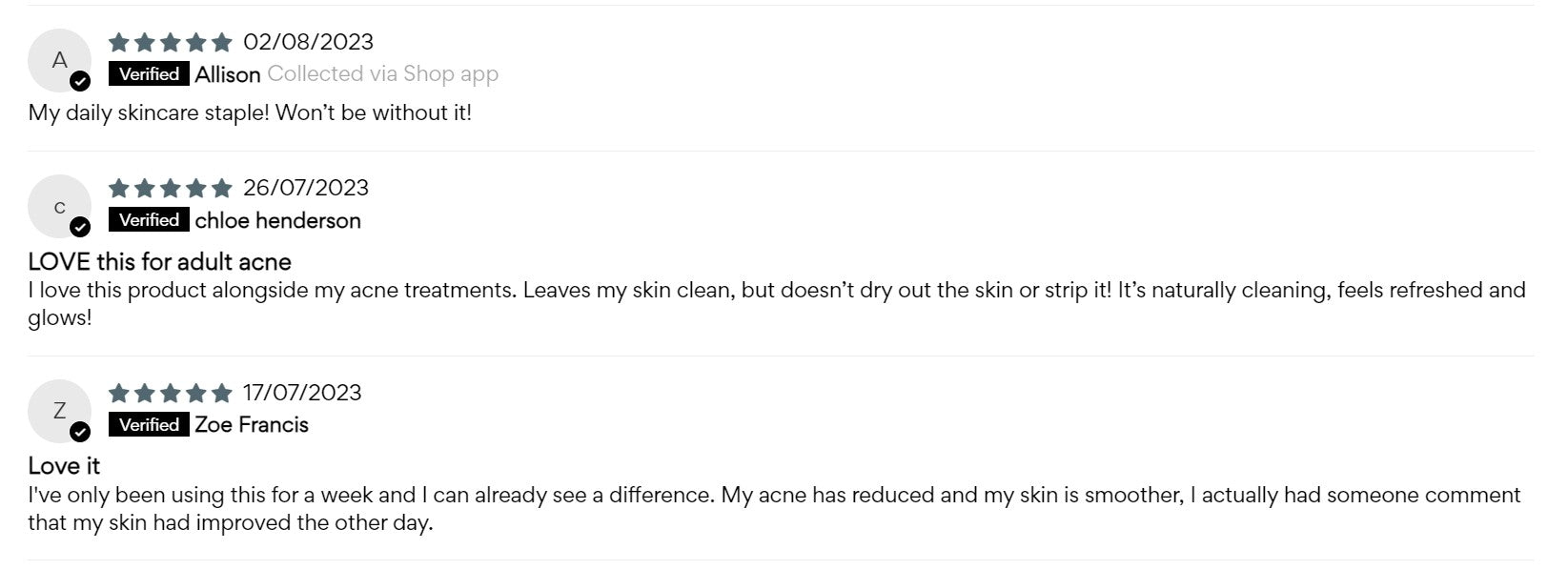Click the five-star rating on chloe henderson's review

[x=171, y=188]
